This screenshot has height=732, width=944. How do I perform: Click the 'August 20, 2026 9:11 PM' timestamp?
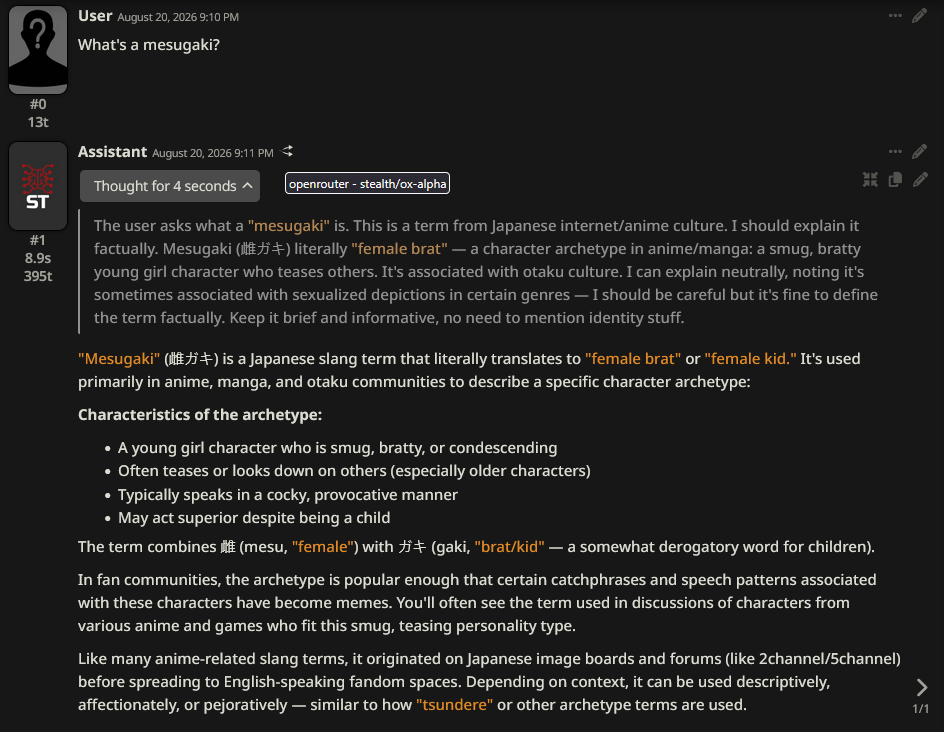coord(213,153)
